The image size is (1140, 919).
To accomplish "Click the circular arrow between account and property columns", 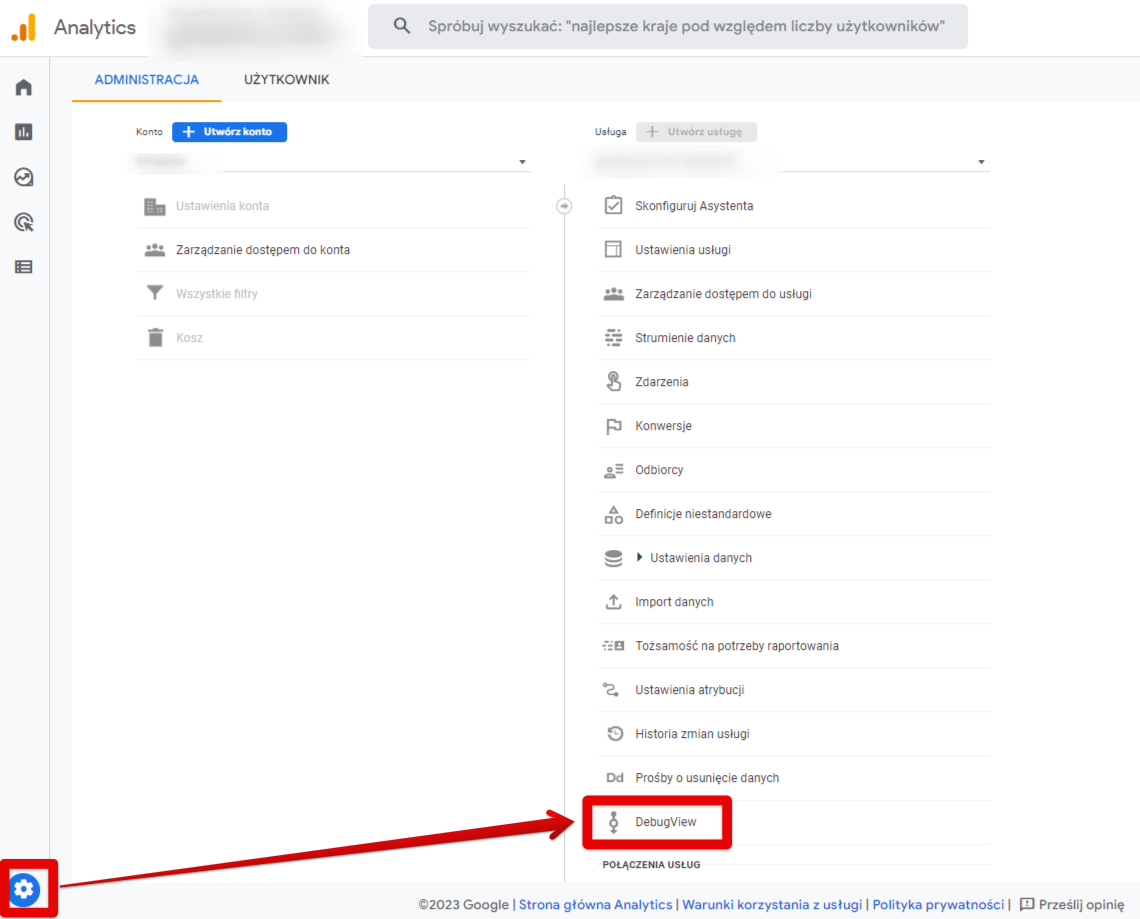I will pos(563,206).
